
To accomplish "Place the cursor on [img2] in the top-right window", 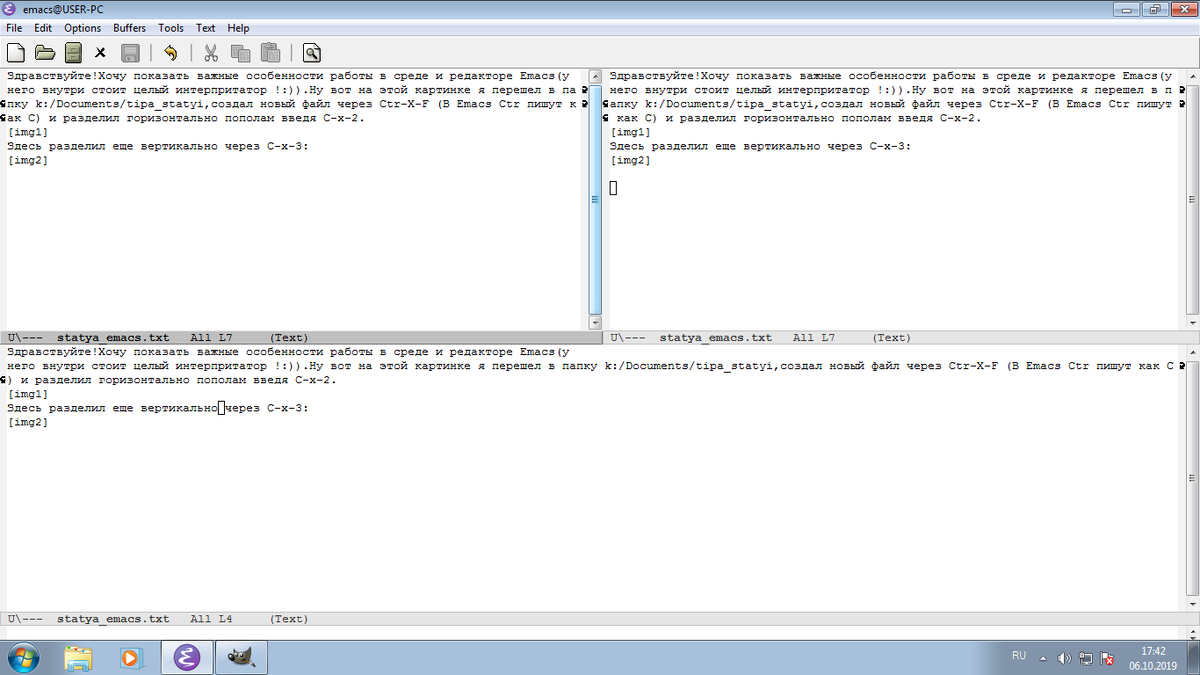I will [x=630, y=160].
